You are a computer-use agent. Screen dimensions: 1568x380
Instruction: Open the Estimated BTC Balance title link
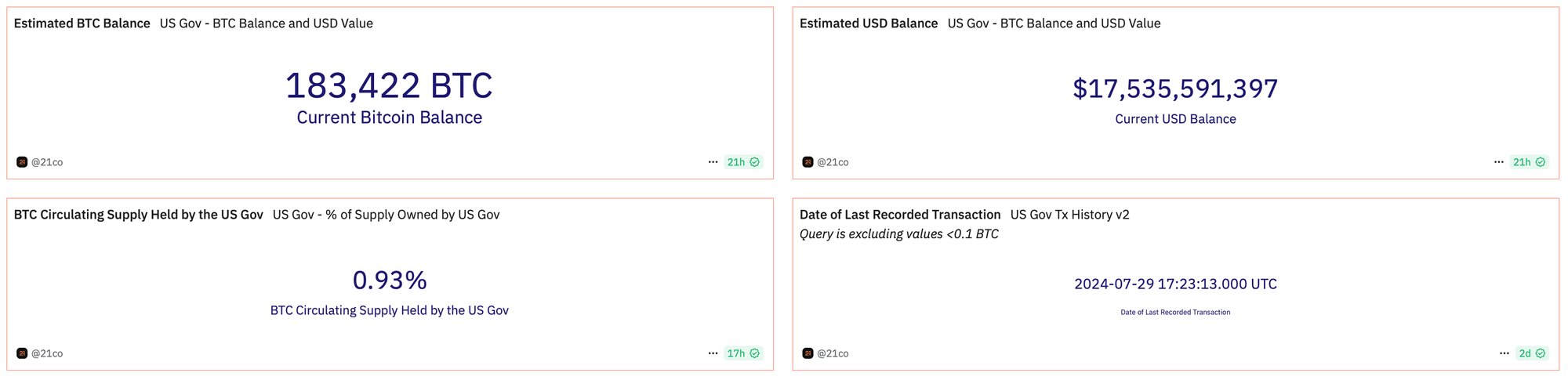click(82, 24)
